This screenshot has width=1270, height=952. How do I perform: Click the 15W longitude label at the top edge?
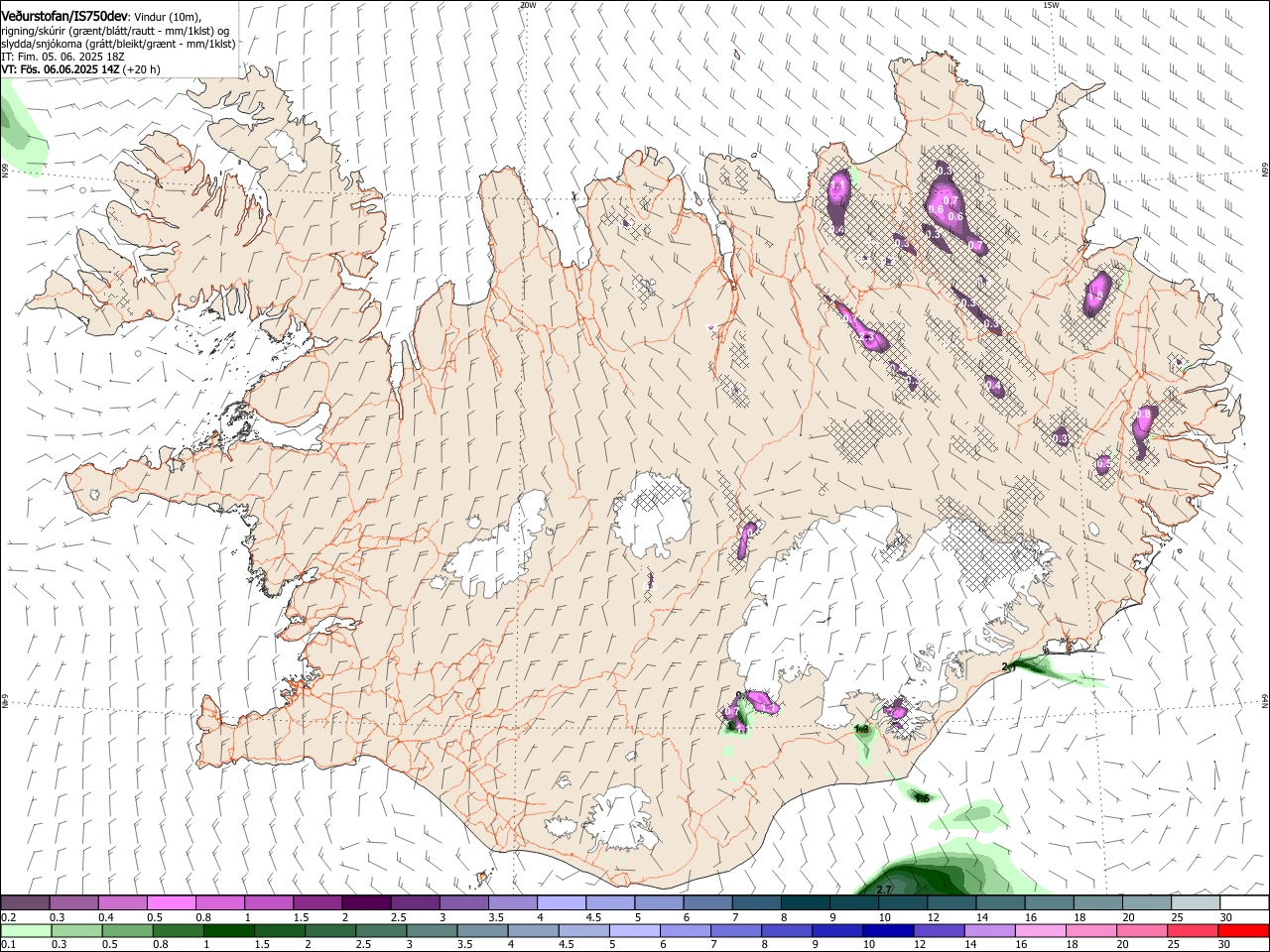(1052, 5)
